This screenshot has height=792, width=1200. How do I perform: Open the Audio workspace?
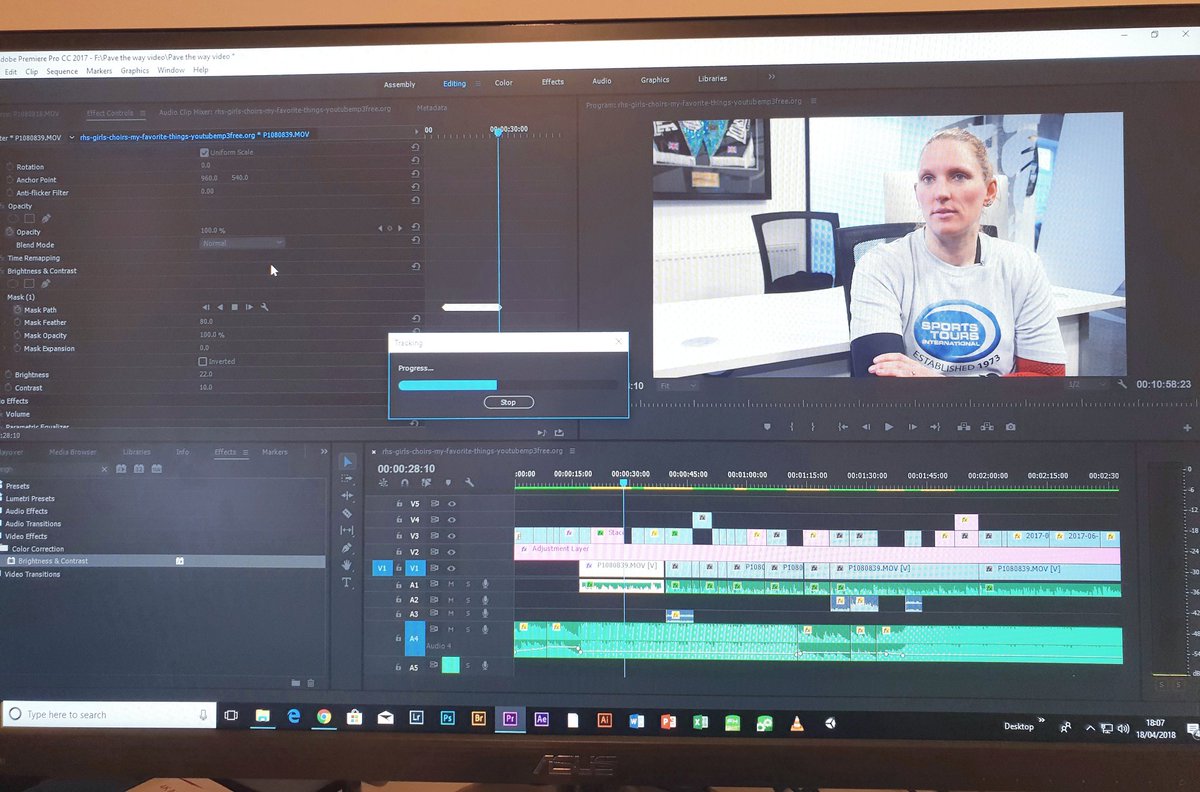602,81
